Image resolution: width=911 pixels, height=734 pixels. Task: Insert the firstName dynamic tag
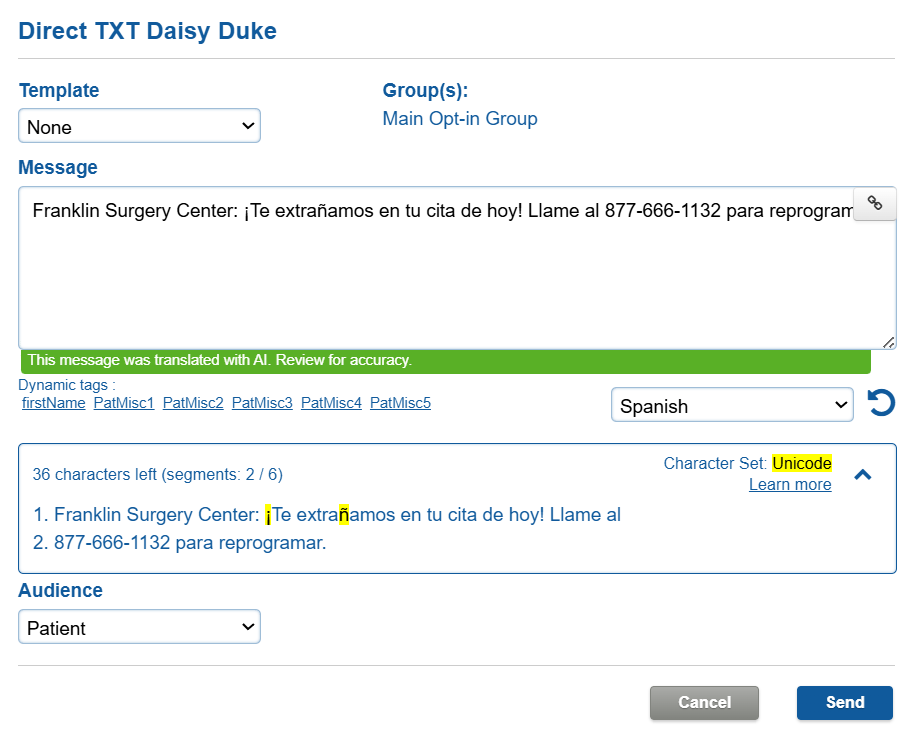coord(53,403)
